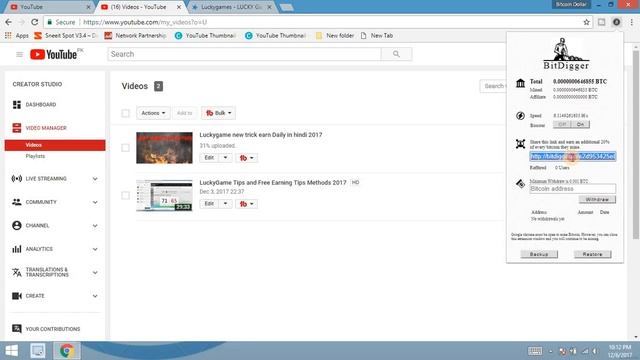
Task: Click the Live Streaming icon
Action: click(x=17, y=179)
